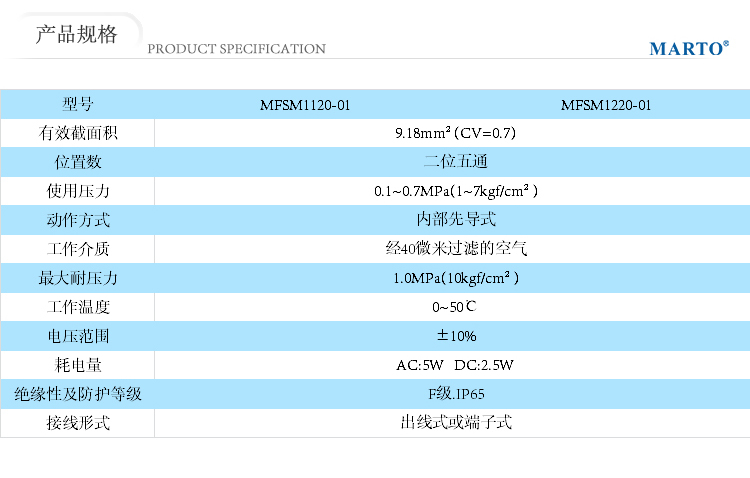Click the 工作温度 row label
The height and width of the screenshot is (478, 750).
[78, 307]
